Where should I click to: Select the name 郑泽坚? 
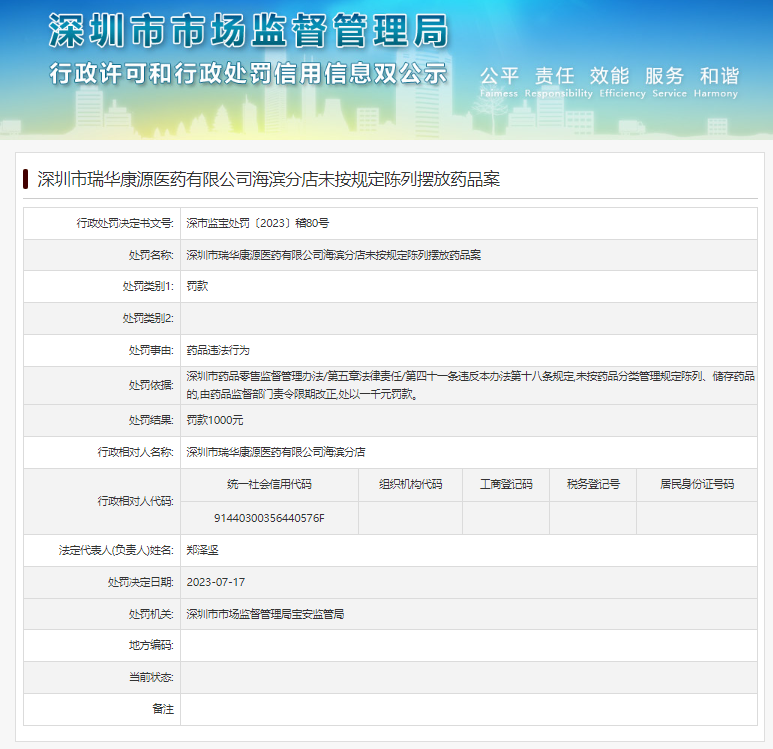pyautogui.click(x=202, y=550)
